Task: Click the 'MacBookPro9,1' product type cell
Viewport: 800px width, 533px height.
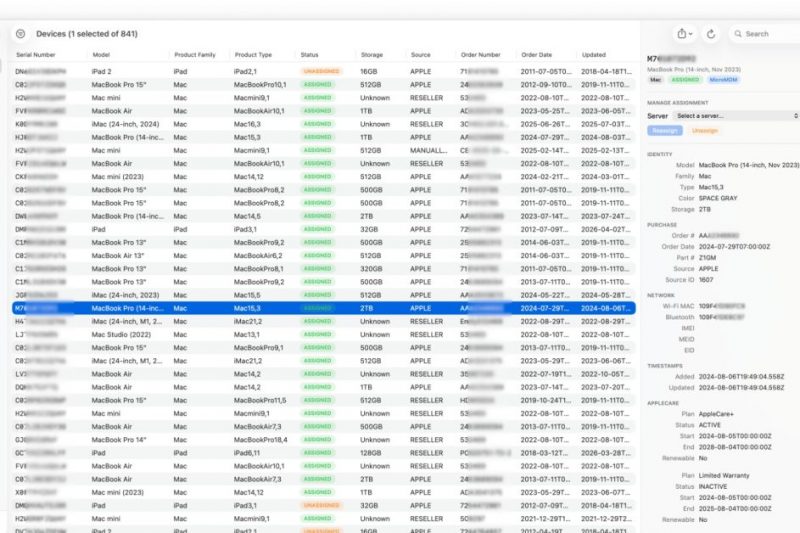Action: pos(259,348)
